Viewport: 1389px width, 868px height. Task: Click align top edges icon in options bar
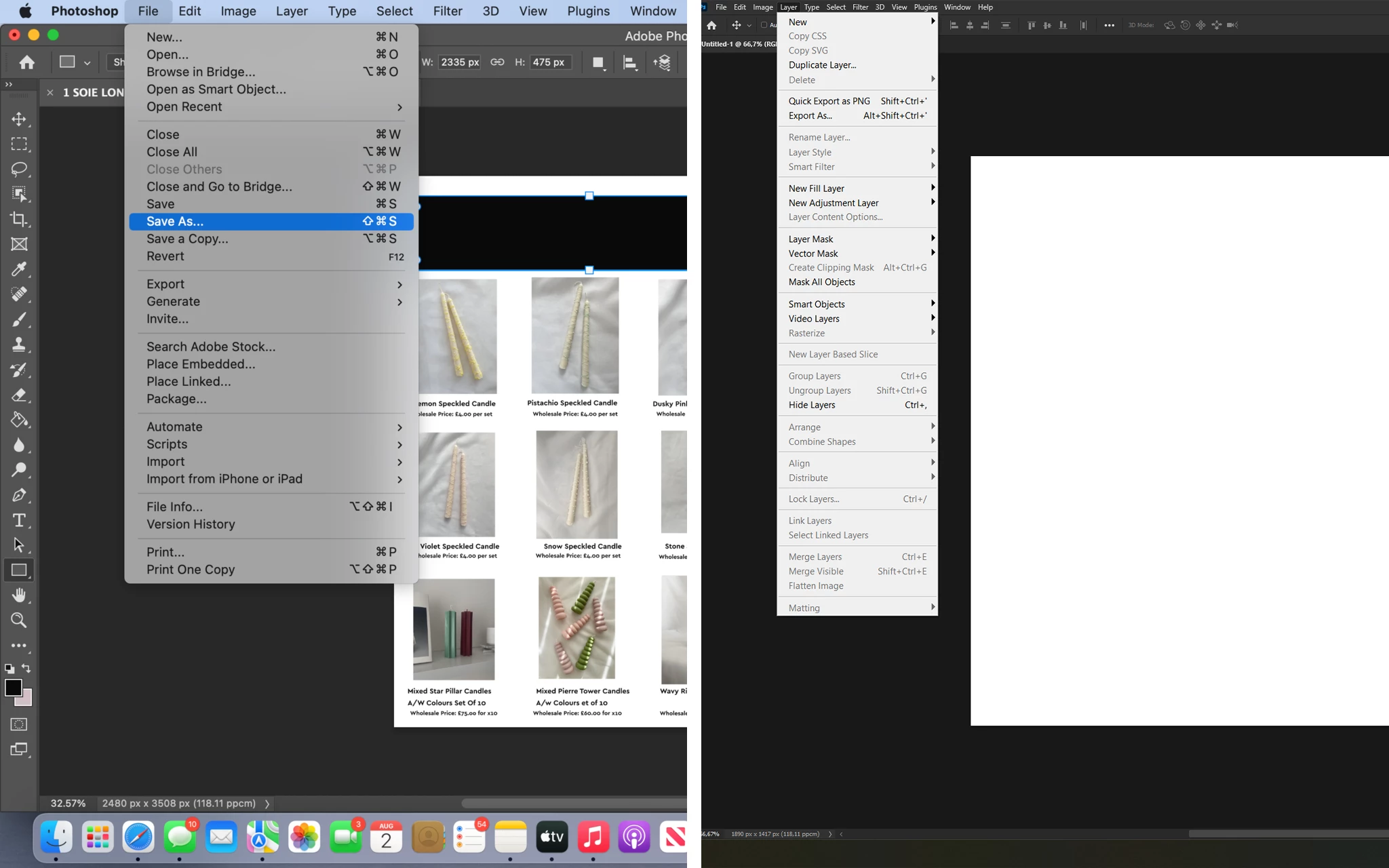1031,25
